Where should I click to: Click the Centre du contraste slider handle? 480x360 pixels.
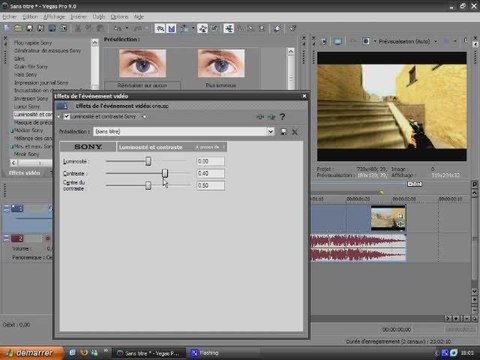click(148, 186)
